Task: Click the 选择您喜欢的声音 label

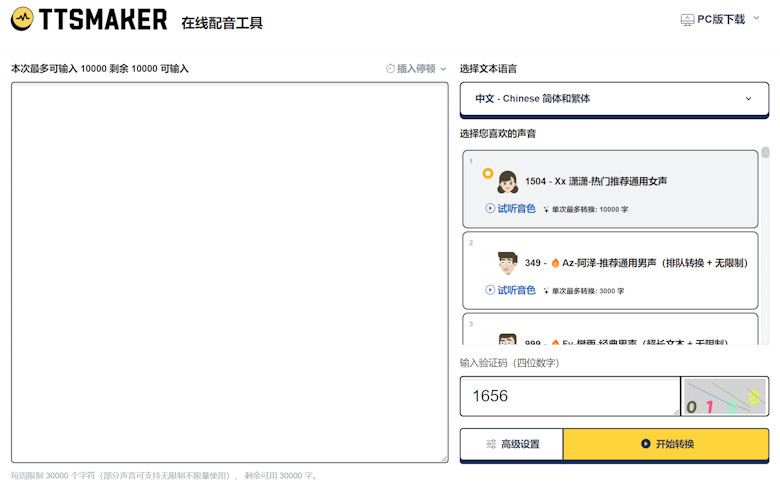Action: [498, 133]
